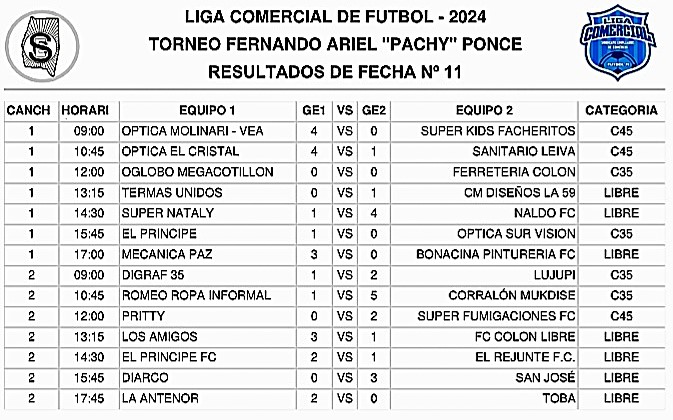
Task: Click the SUPER KIDS FACHERITOS team cell
Action: 484,131
